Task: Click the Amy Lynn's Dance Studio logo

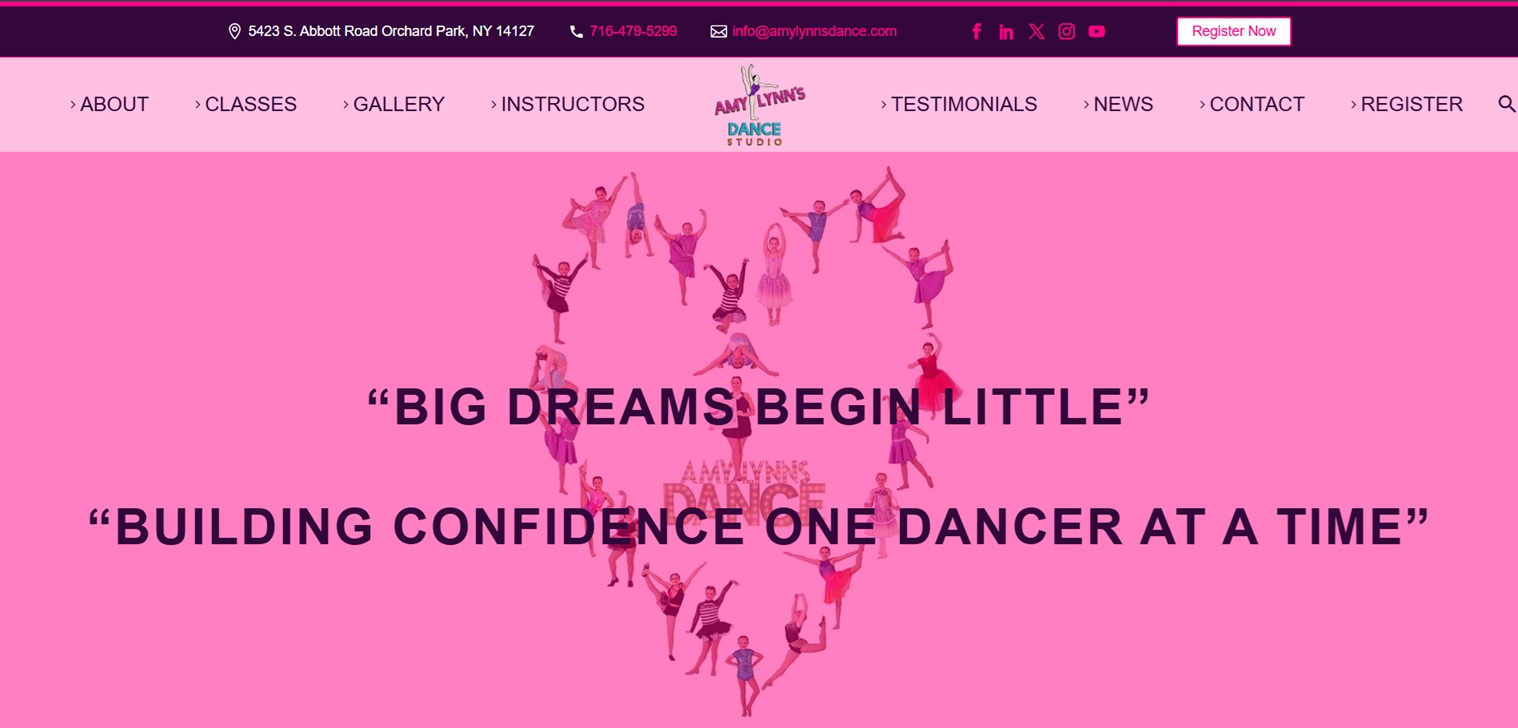Action: (760, 105)
